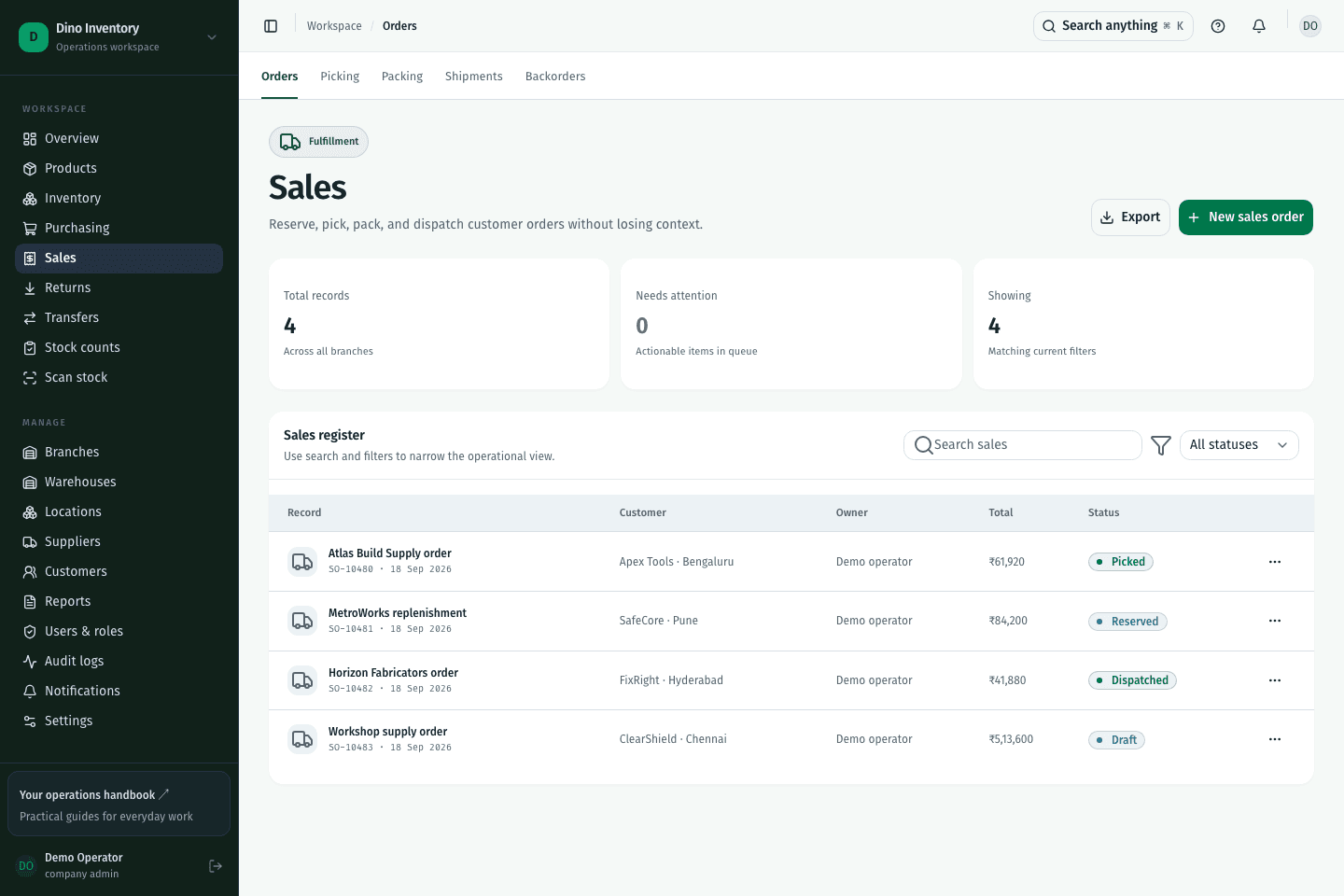Open Your operations handbook link
The width and height of the screenshot is (1344, 896).
[119, 804]
